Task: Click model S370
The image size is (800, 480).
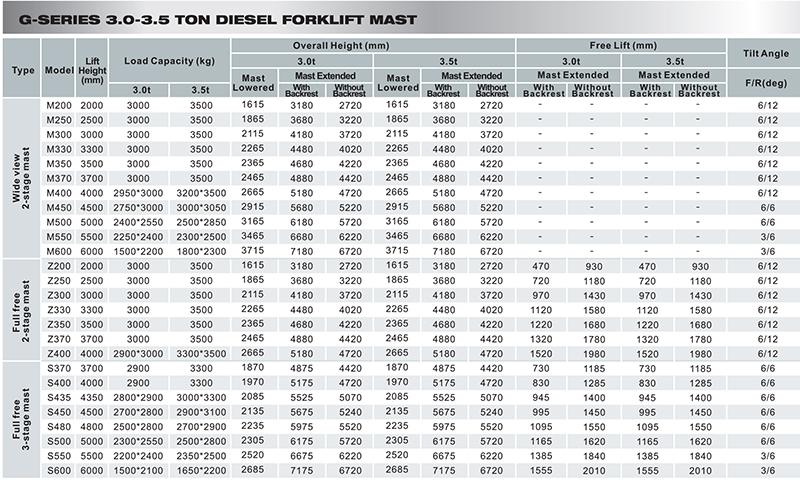Action: [59, 369]
